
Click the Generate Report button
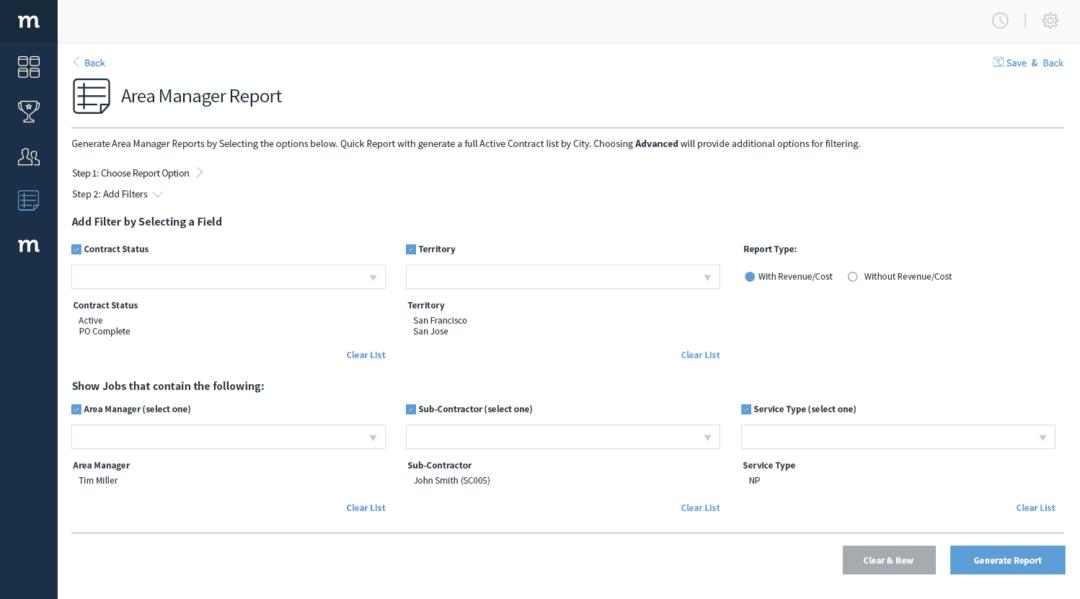(1007, 560)
